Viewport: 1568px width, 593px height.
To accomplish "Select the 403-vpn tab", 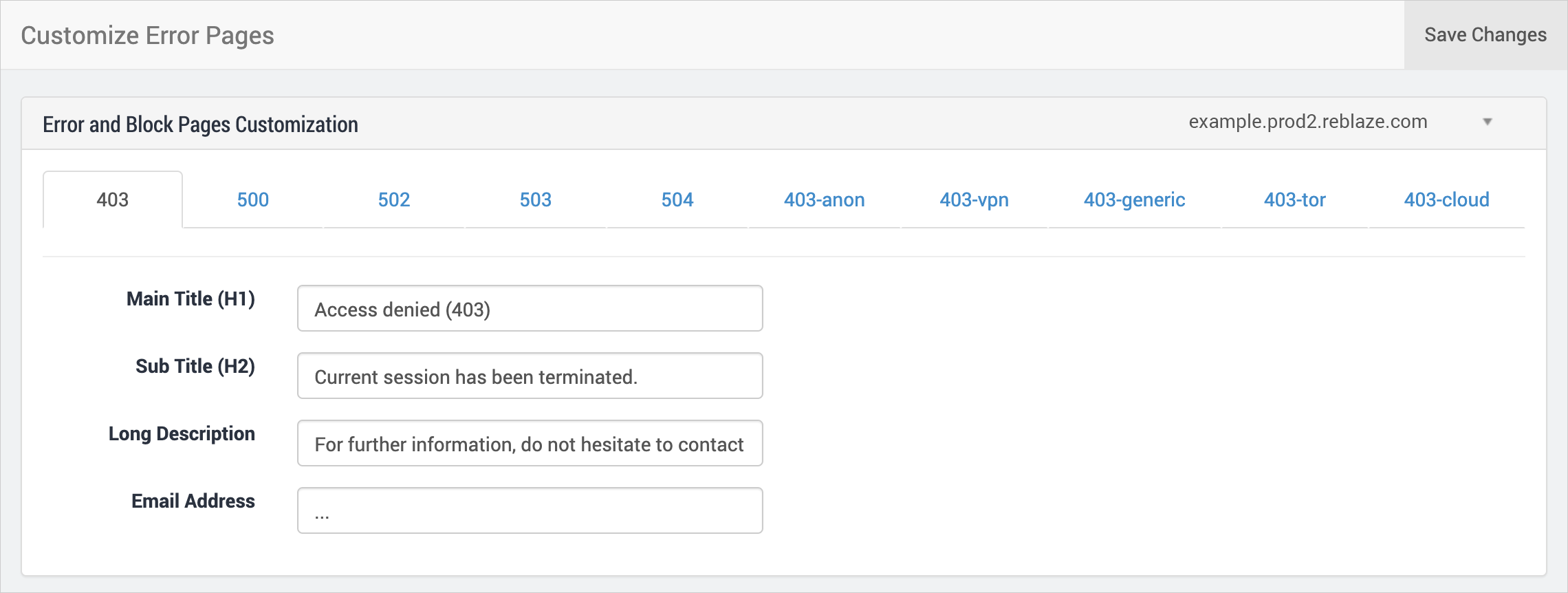I will tap(974, 200).
